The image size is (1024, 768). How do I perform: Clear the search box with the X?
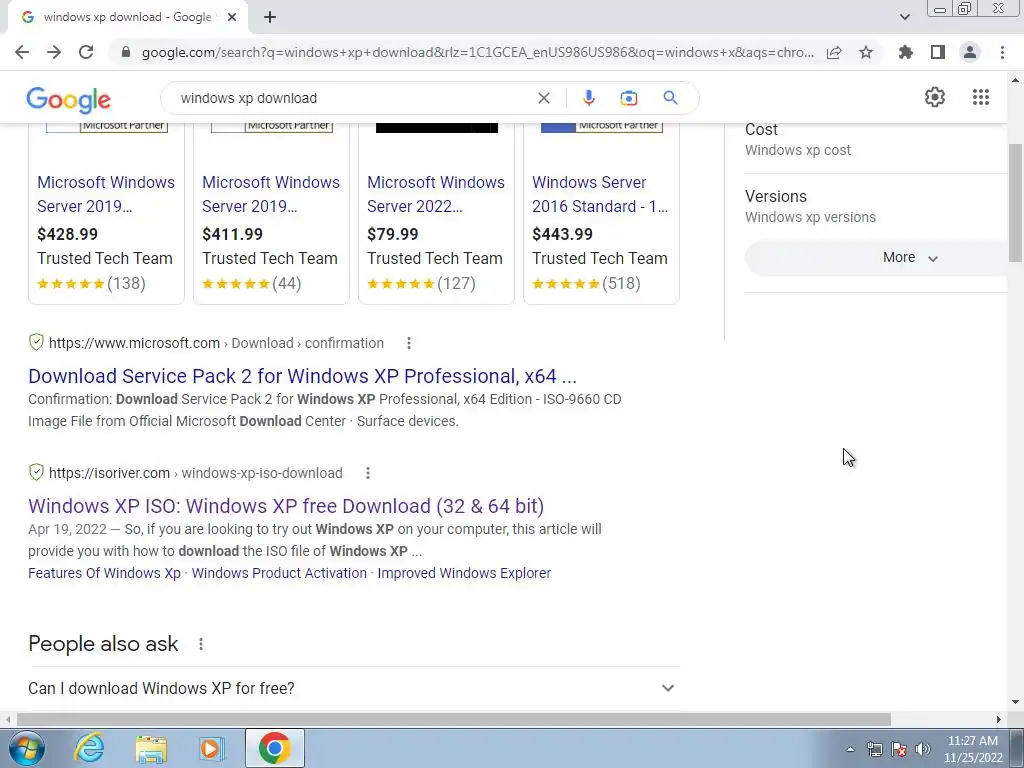[543, 98]
